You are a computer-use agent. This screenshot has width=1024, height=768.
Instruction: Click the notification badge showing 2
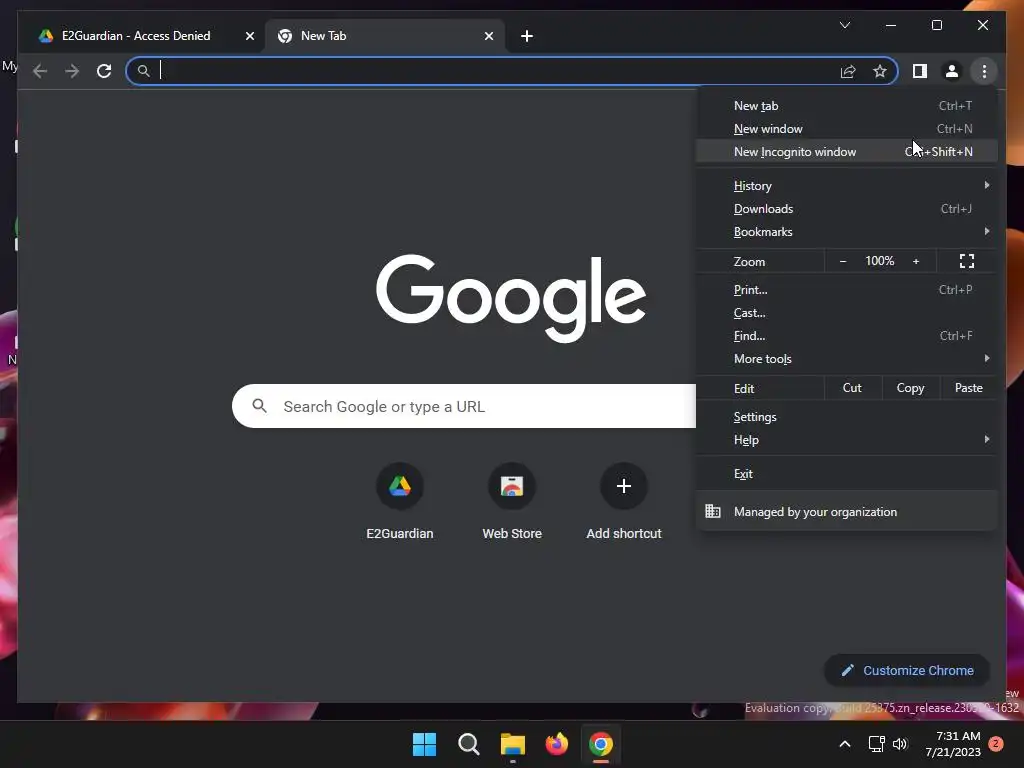995,743
